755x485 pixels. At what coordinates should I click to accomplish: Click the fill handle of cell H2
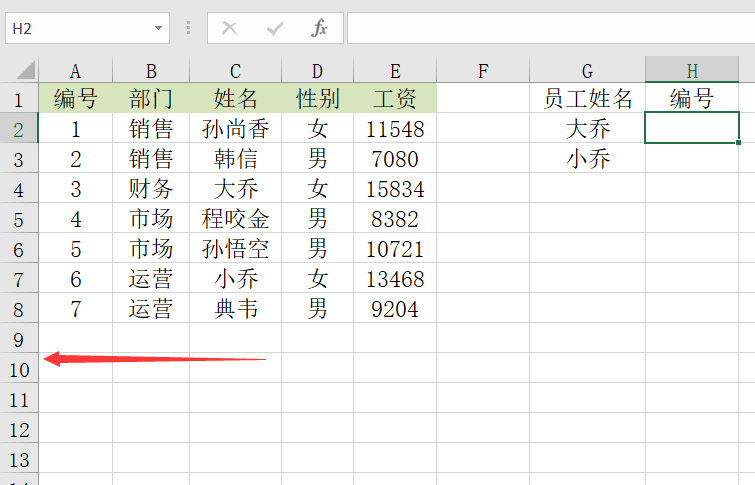click(738, 142)
